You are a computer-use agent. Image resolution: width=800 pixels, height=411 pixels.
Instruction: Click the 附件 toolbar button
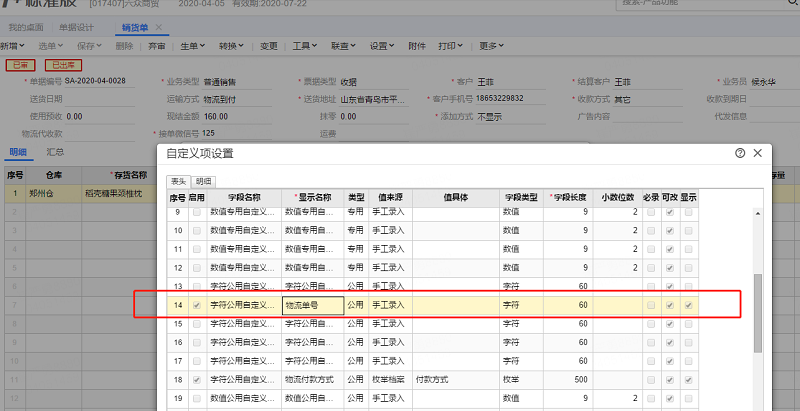point(417,46)
